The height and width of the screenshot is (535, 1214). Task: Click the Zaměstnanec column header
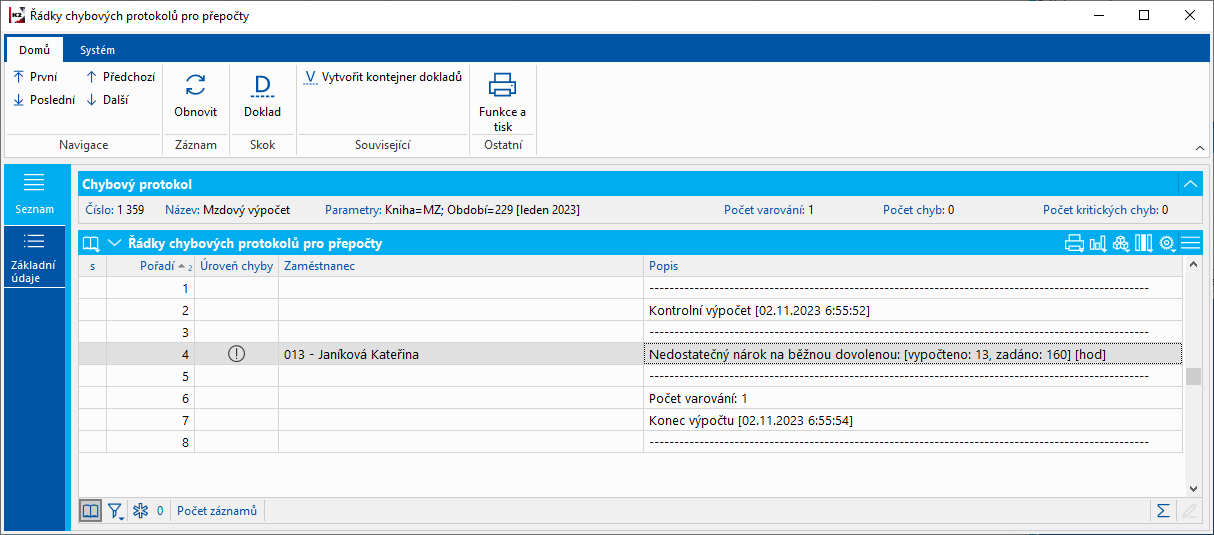point(461,266)
